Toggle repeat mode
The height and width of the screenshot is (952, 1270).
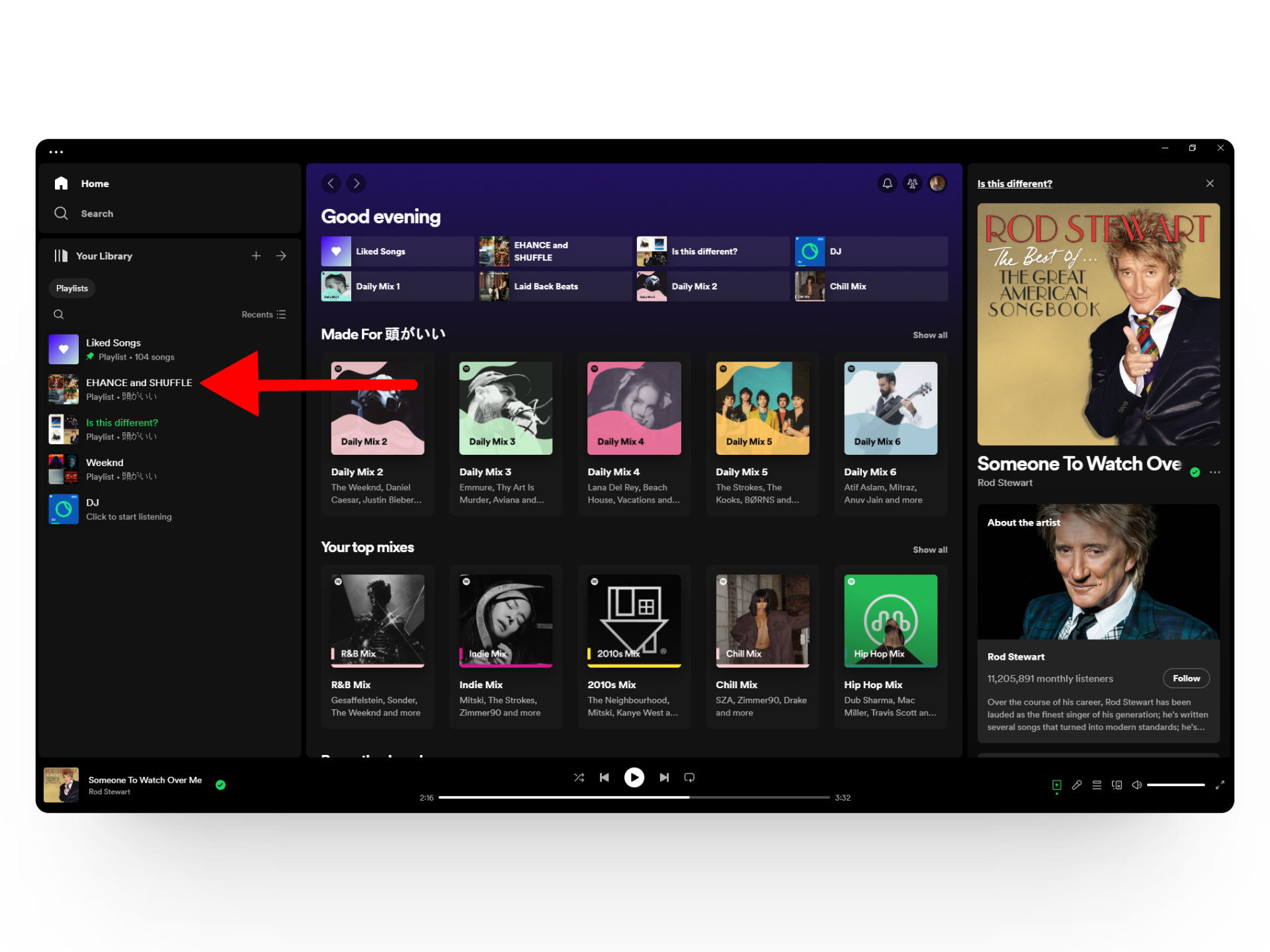click(x=689, y=777)
